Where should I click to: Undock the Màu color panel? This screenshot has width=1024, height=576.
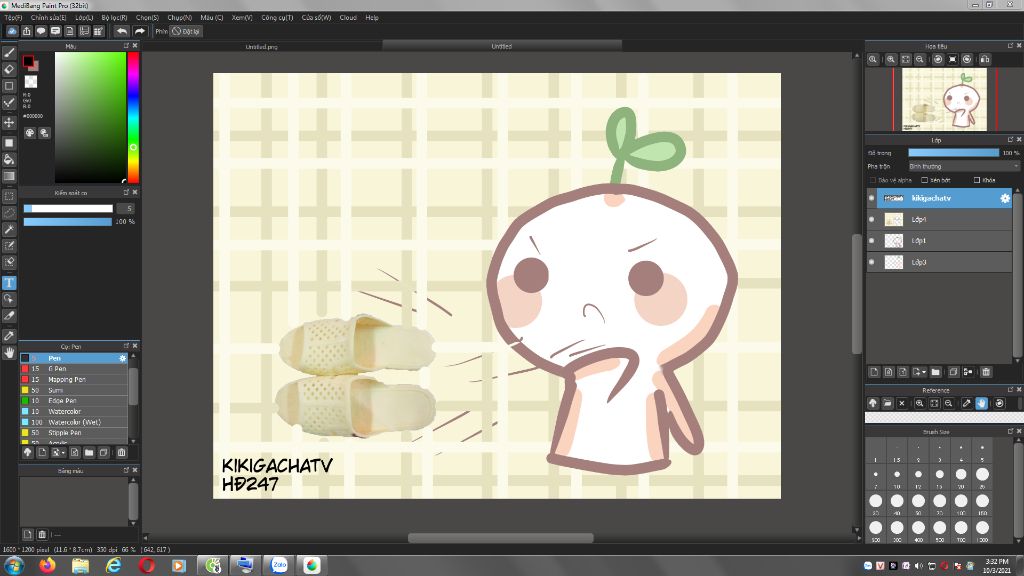[127, 46]
